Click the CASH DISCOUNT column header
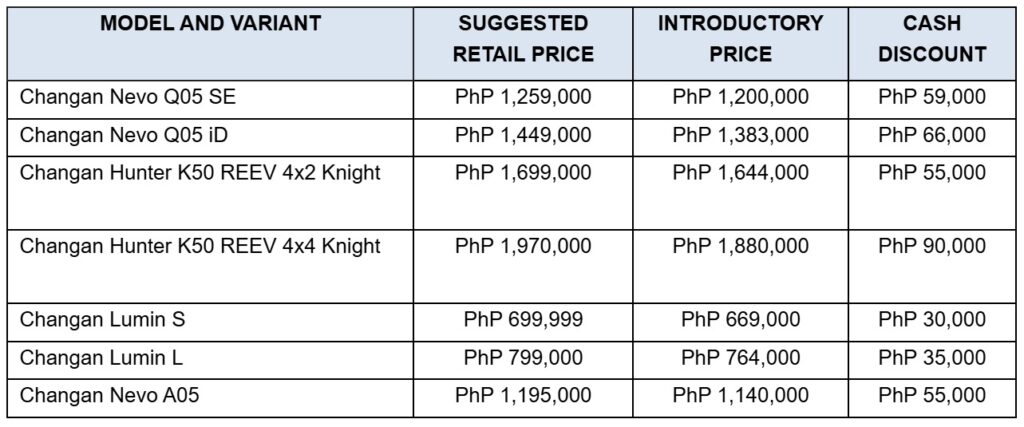The image size is (1024, 427). (932, 44)
